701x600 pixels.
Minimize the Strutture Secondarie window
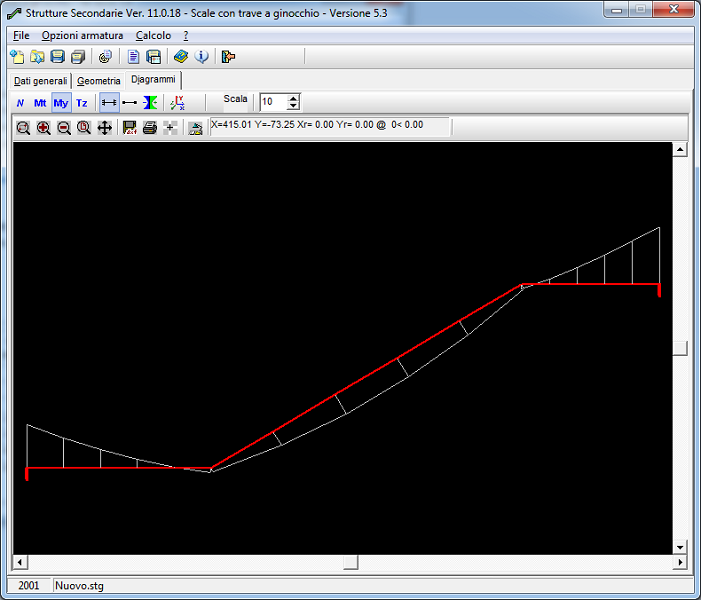(617, 9)
